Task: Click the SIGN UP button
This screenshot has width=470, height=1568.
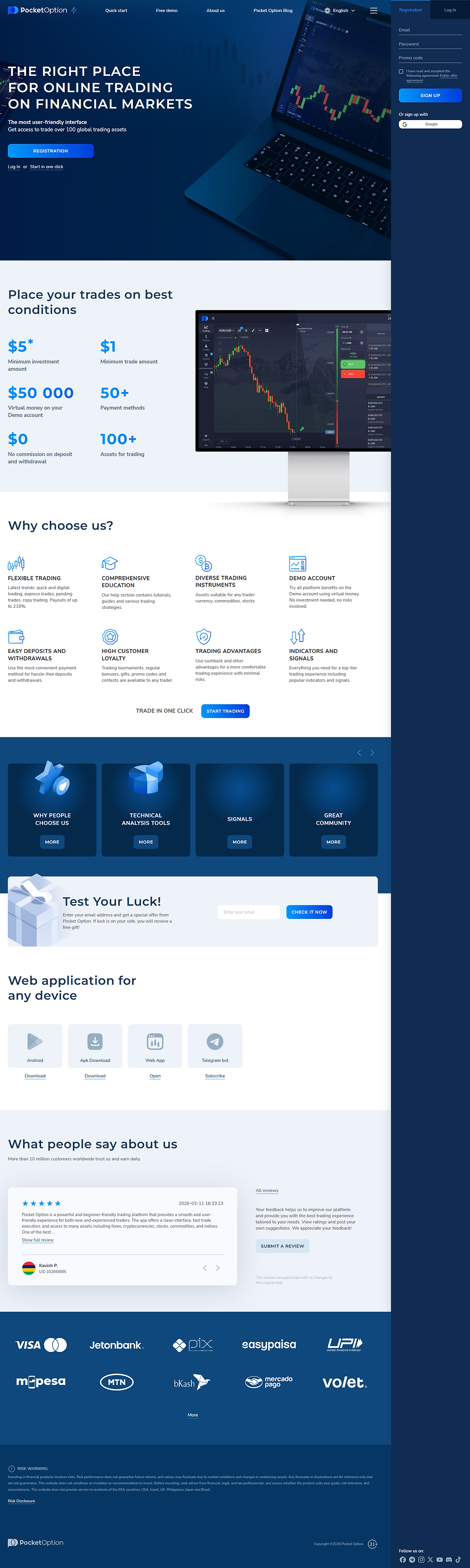Action: [431, 96]
